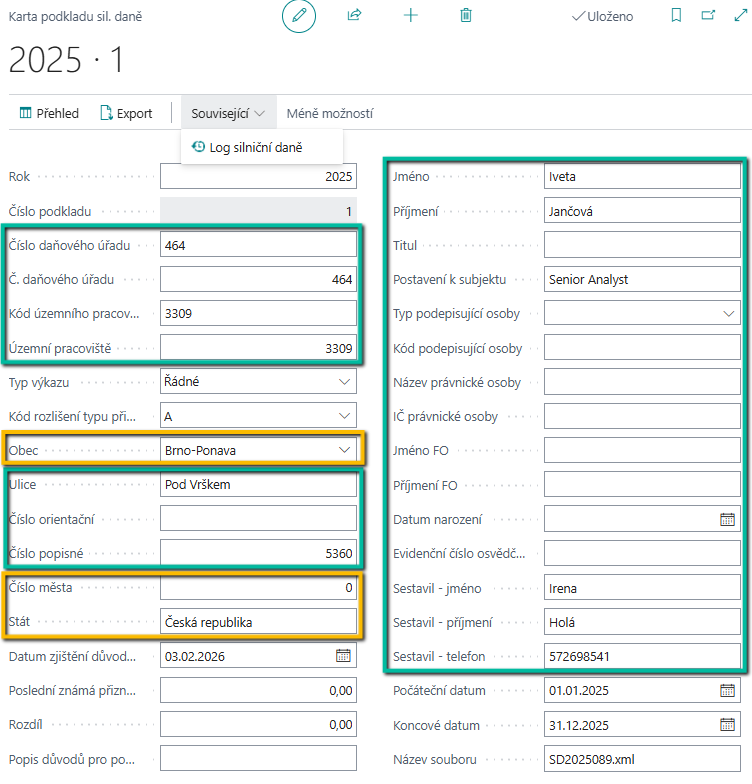This screenshot has width=752, height=784.
Task: Expand the Obec dropdown with Brno-Ponava
Action: tap(345, 450)
